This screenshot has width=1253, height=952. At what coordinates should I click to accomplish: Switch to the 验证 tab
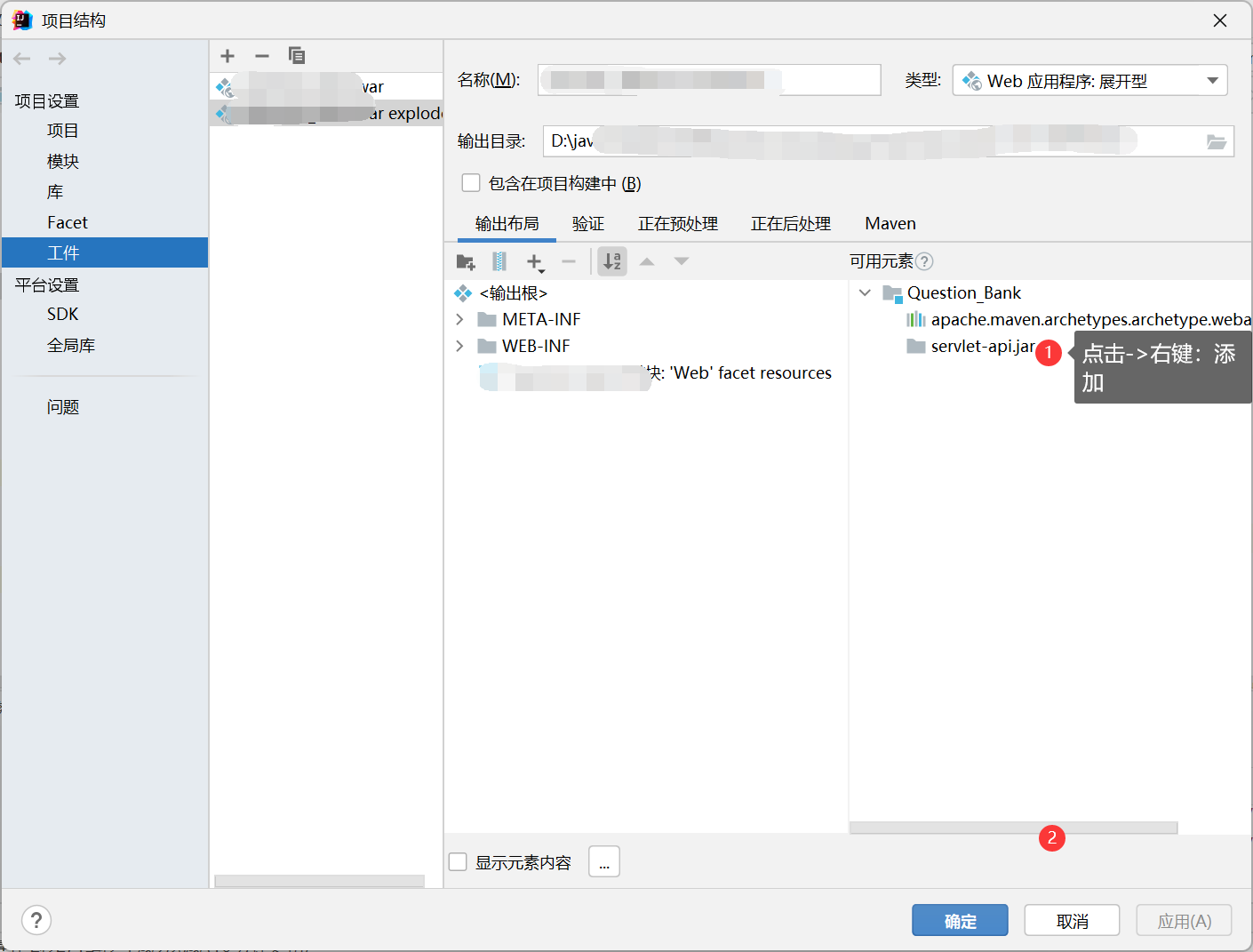(588, 224)
